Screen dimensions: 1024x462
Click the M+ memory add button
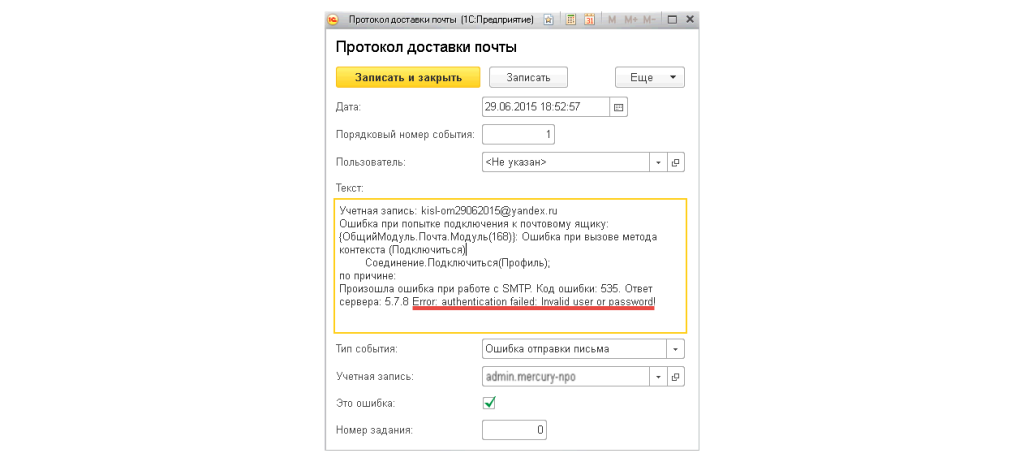(631, 19)
